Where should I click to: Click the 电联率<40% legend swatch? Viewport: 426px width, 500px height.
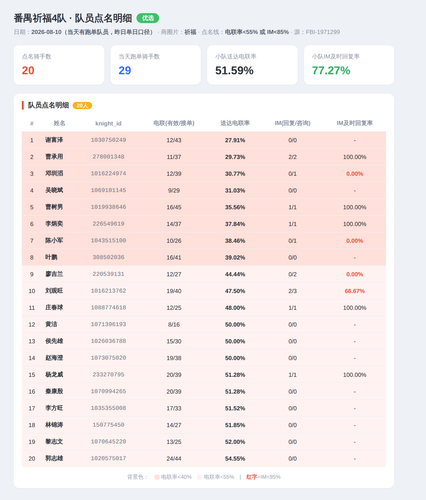click(157, 477)
